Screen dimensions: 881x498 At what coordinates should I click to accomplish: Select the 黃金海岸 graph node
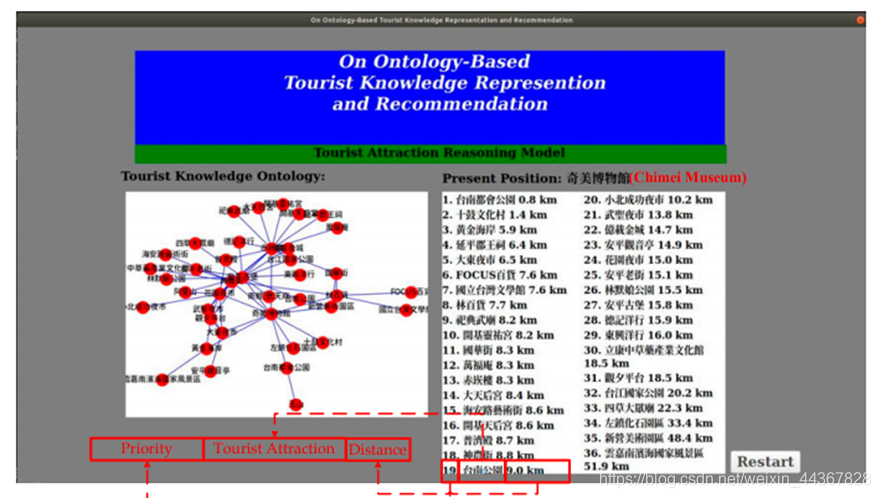pyautogui.click(x=207, y=348)
